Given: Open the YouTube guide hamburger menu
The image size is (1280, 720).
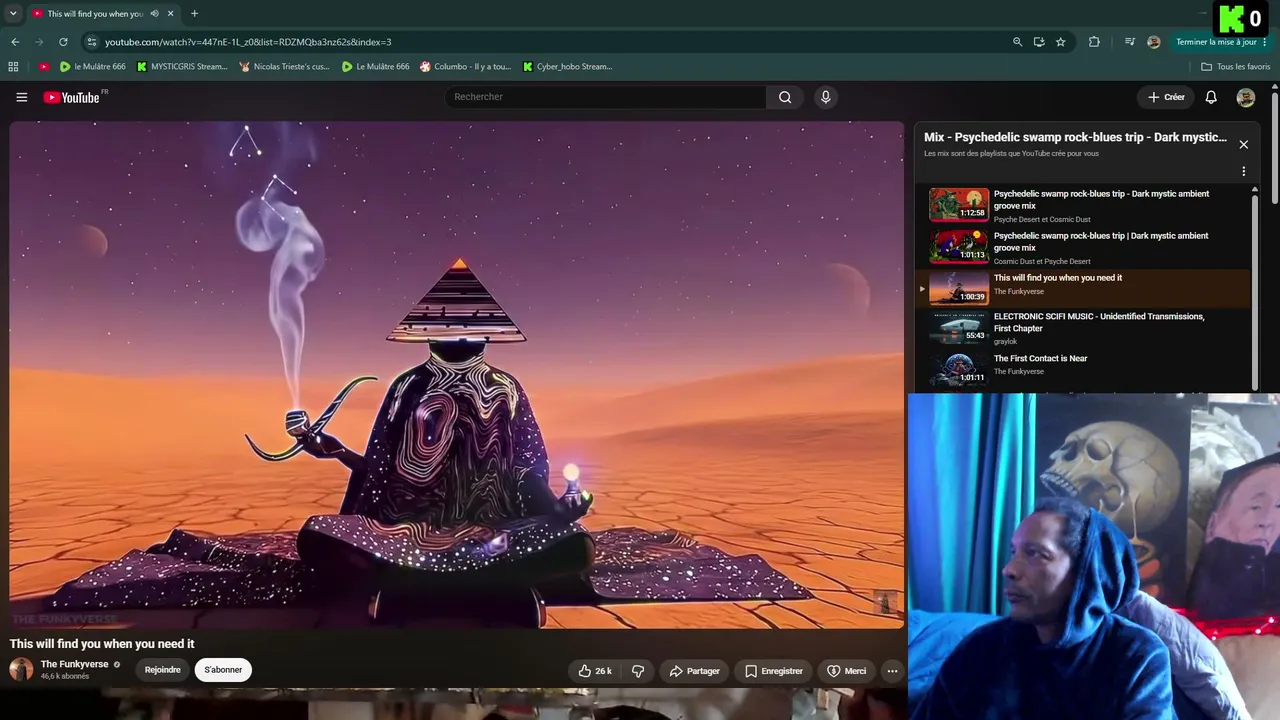Looking at the screenshot, I should point(21,97).
